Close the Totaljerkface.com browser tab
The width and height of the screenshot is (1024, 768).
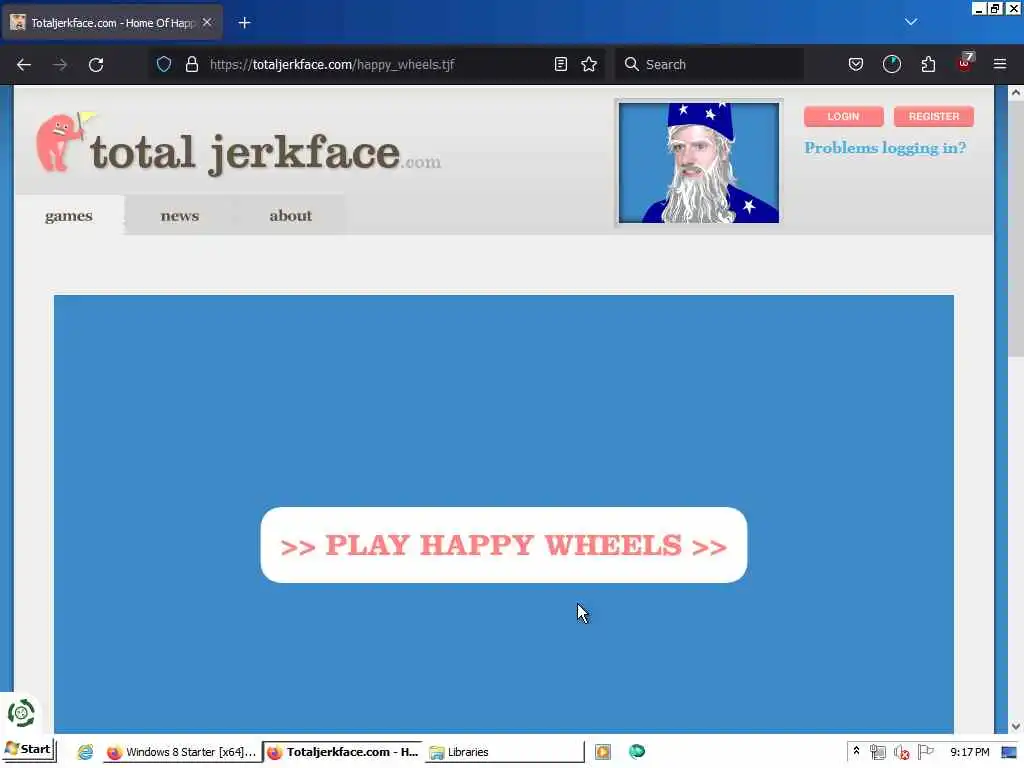pyautogui.click(x=207, y=22)
